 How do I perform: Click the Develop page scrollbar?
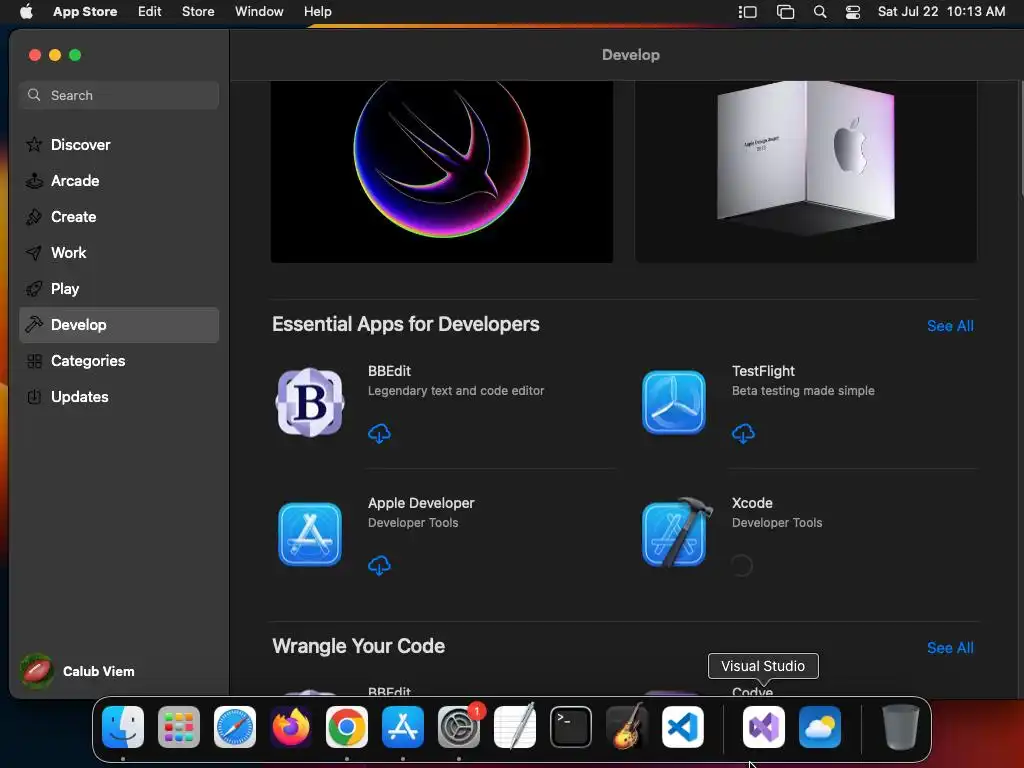(x=1021, y=138)
